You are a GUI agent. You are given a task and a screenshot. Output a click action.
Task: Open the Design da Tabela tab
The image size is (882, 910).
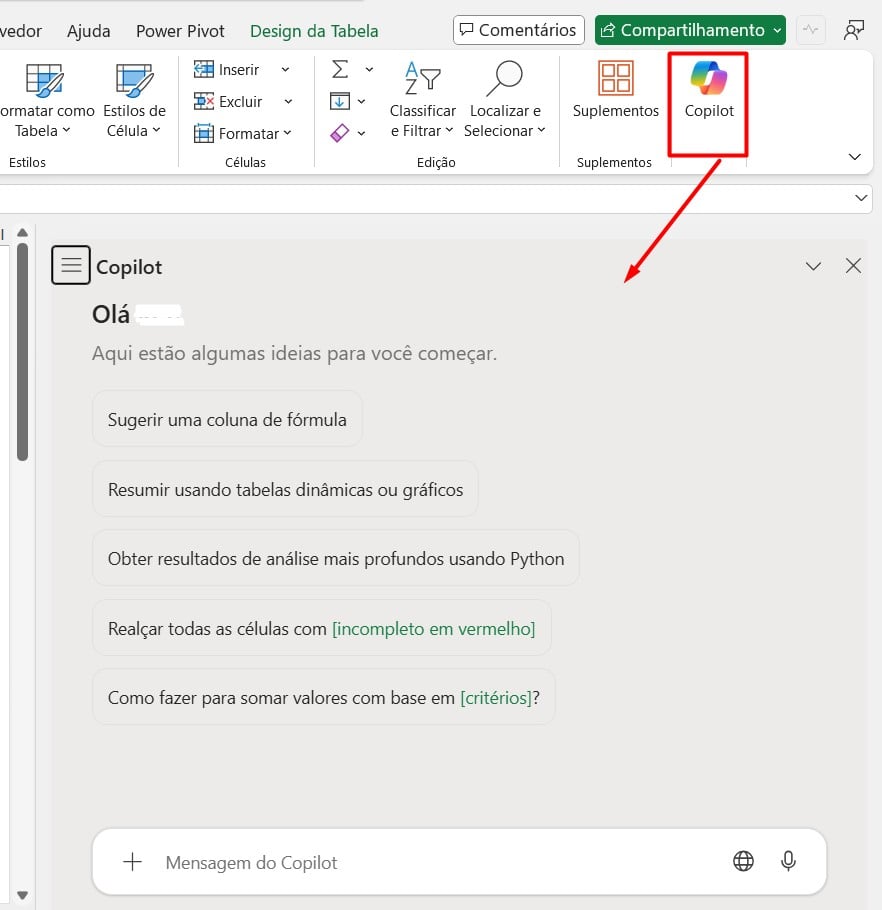pyautogui.click(x=314, y=31)
